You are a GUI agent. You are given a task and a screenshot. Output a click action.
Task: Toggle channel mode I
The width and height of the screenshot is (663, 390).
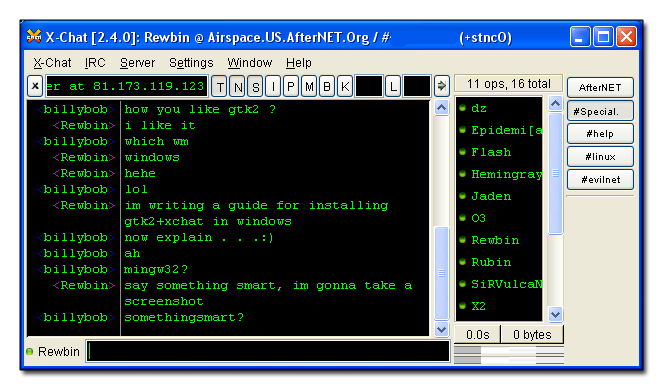274,87
